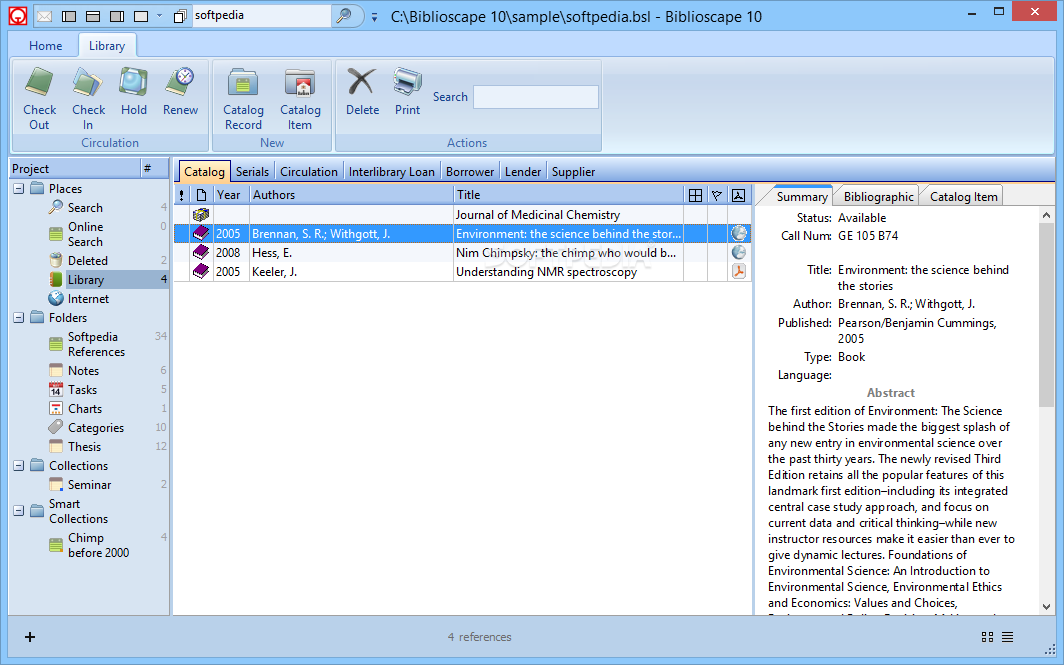1064x665 pixels.
Task: Click the plus add icon in status bar
Action: [30, 636]
